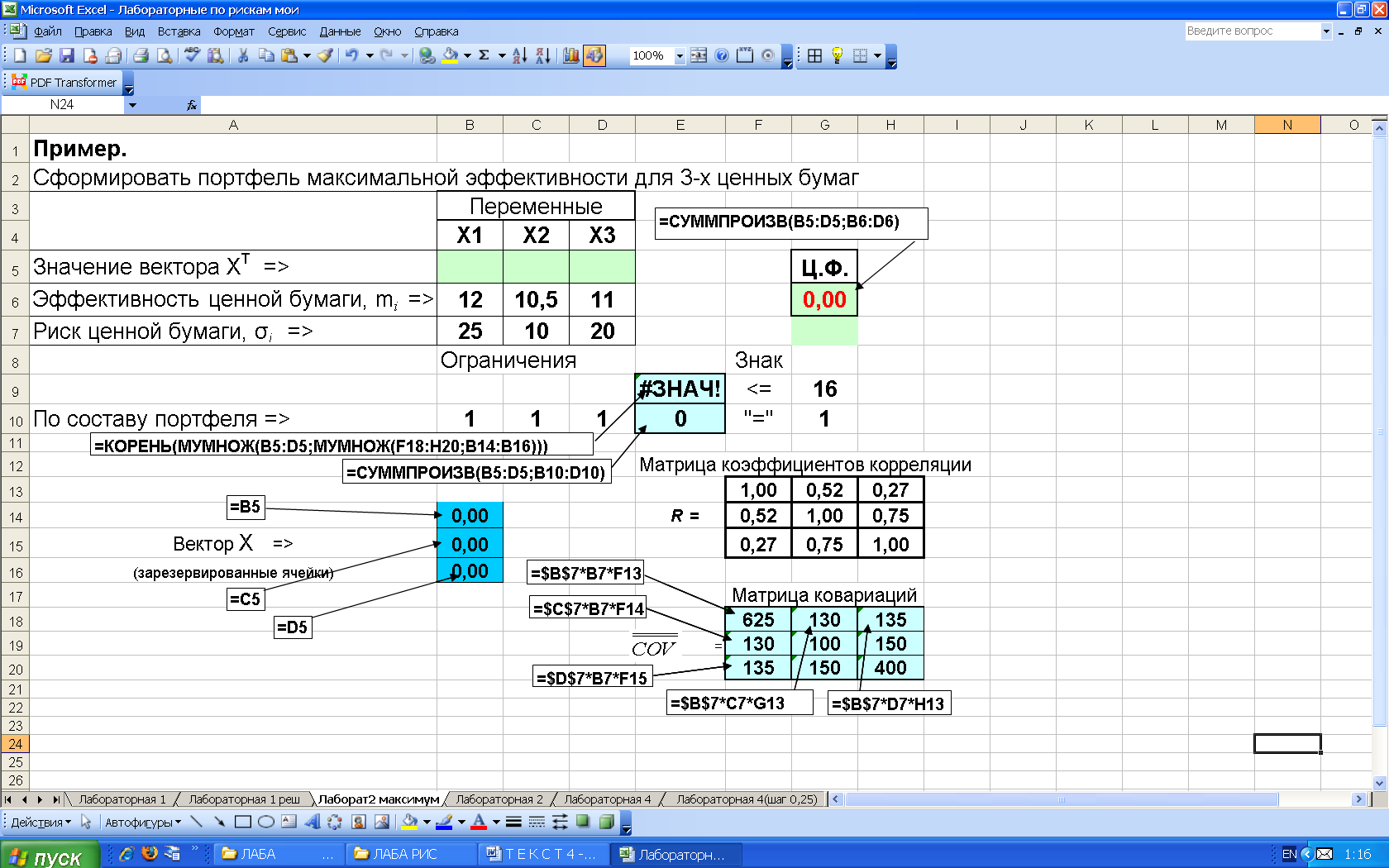Launch Firefox from the quick launch bar
This screenshot has height=868, width=1389.
click(x=150, y=854)
